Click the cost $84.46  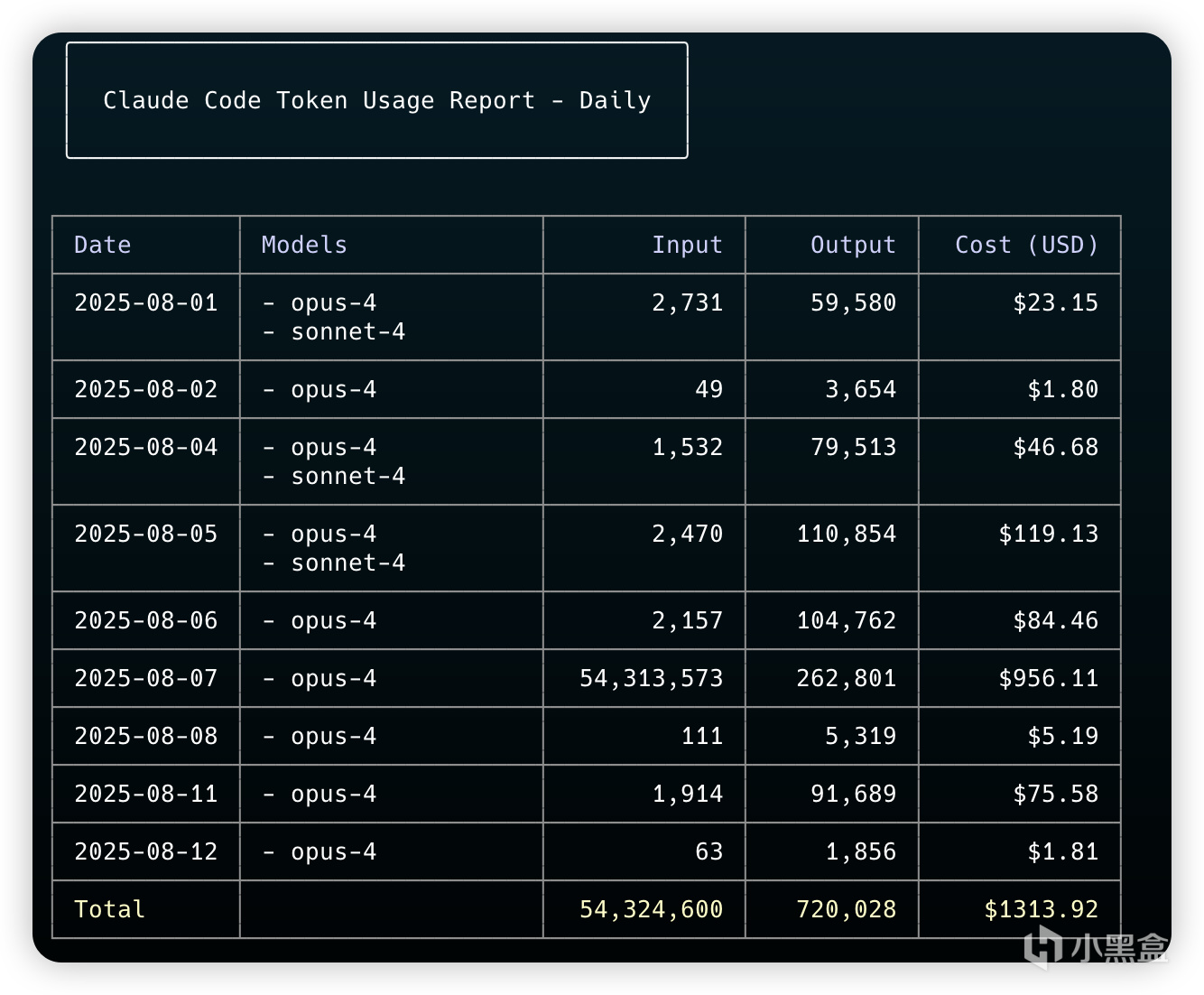click(1056, 620)
